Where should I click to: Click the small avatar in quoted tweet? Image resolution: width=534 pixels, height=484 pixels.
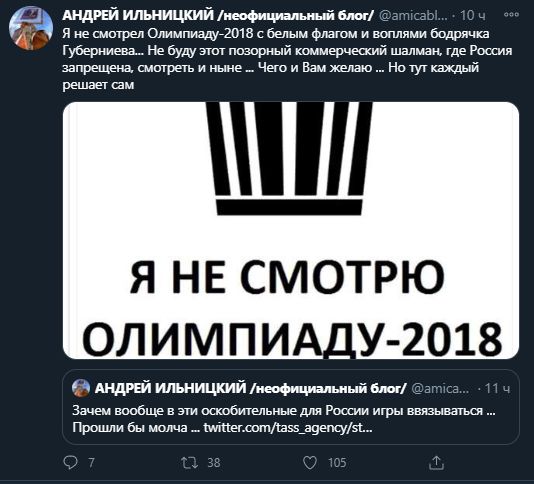81,388
